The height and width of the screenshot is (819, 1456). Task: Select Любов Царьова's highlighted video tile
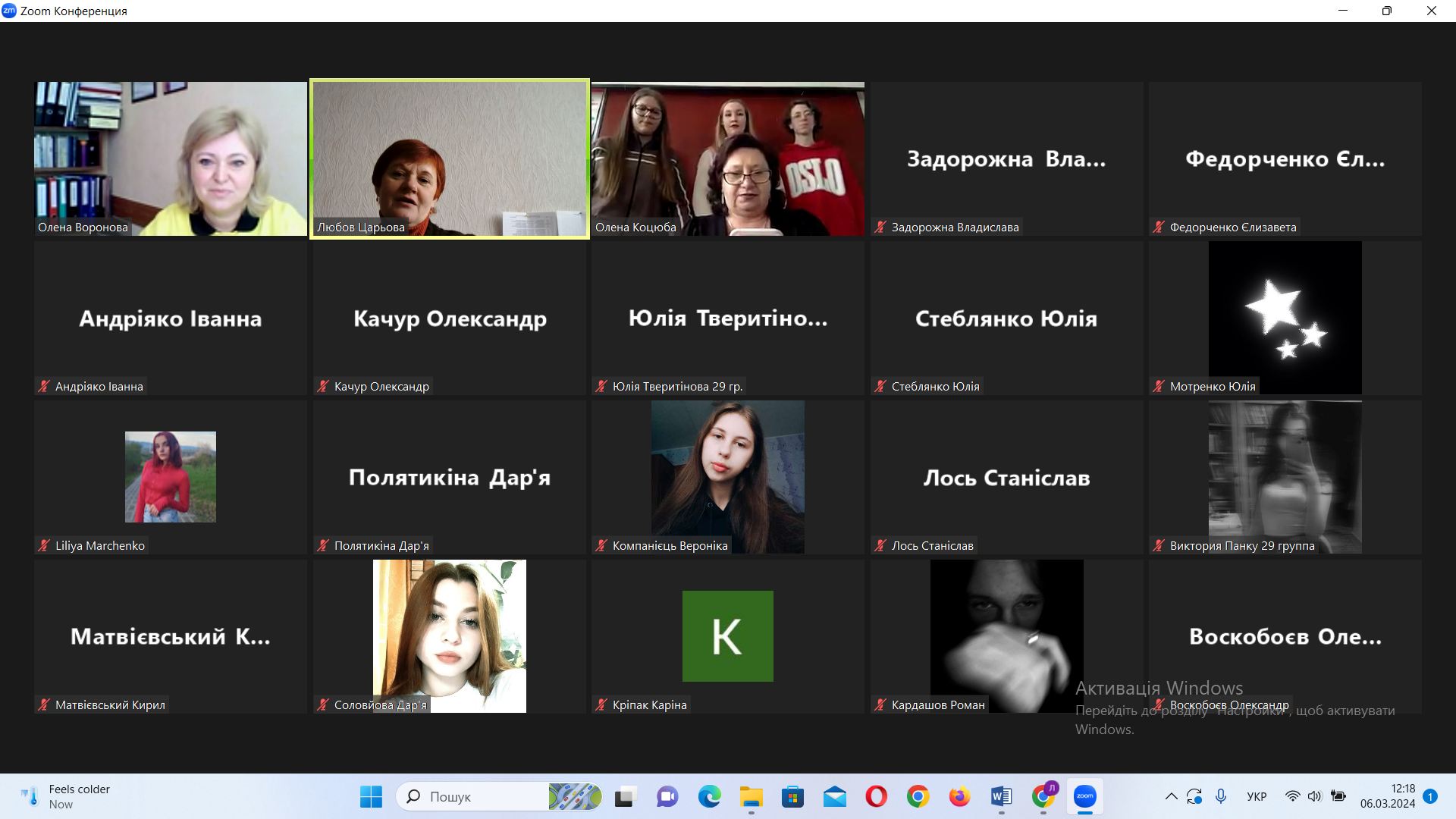(x=450, y=158)
